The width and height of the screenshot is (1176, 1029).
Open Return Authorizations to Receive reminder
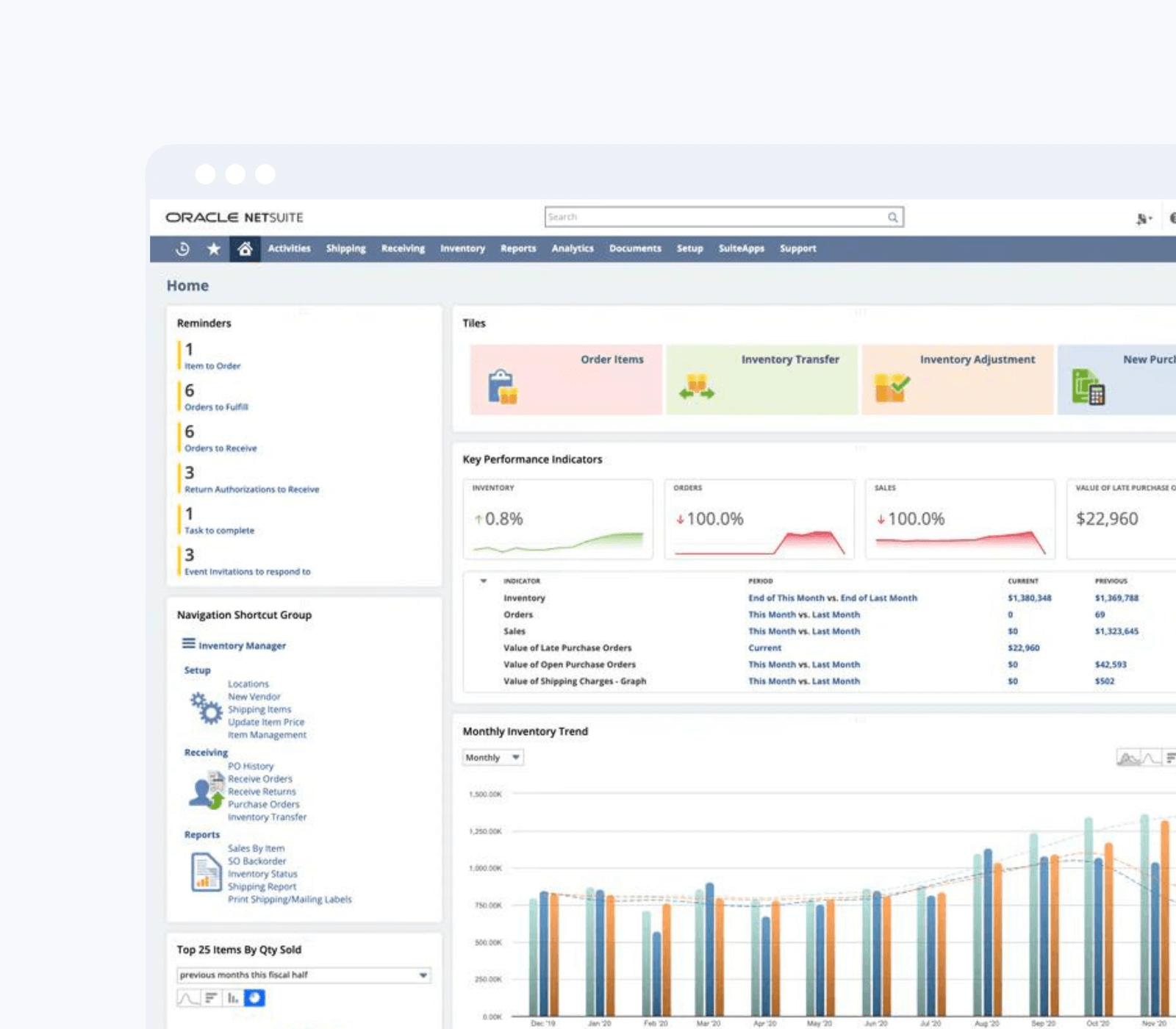(251, 490)
